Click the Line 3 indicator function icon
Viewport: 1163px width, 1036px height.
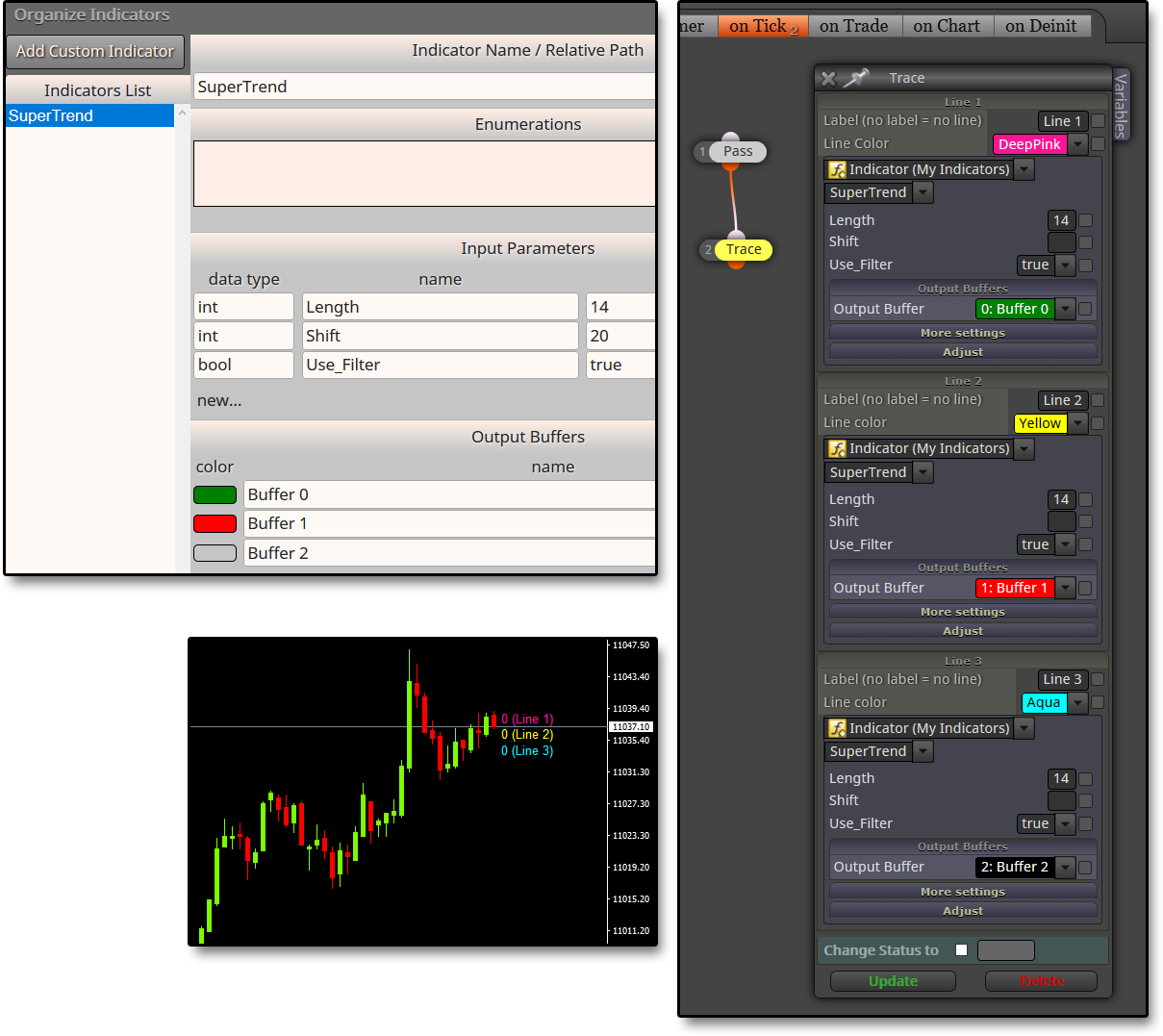click(837, 728)
